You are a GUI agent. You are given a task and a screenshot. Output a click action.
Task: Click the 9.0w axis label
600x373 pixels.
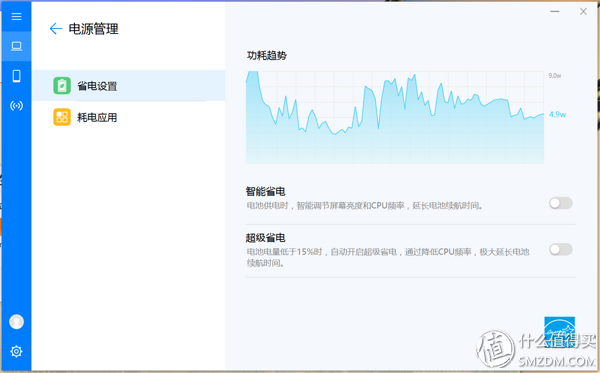tap(554, 76)
